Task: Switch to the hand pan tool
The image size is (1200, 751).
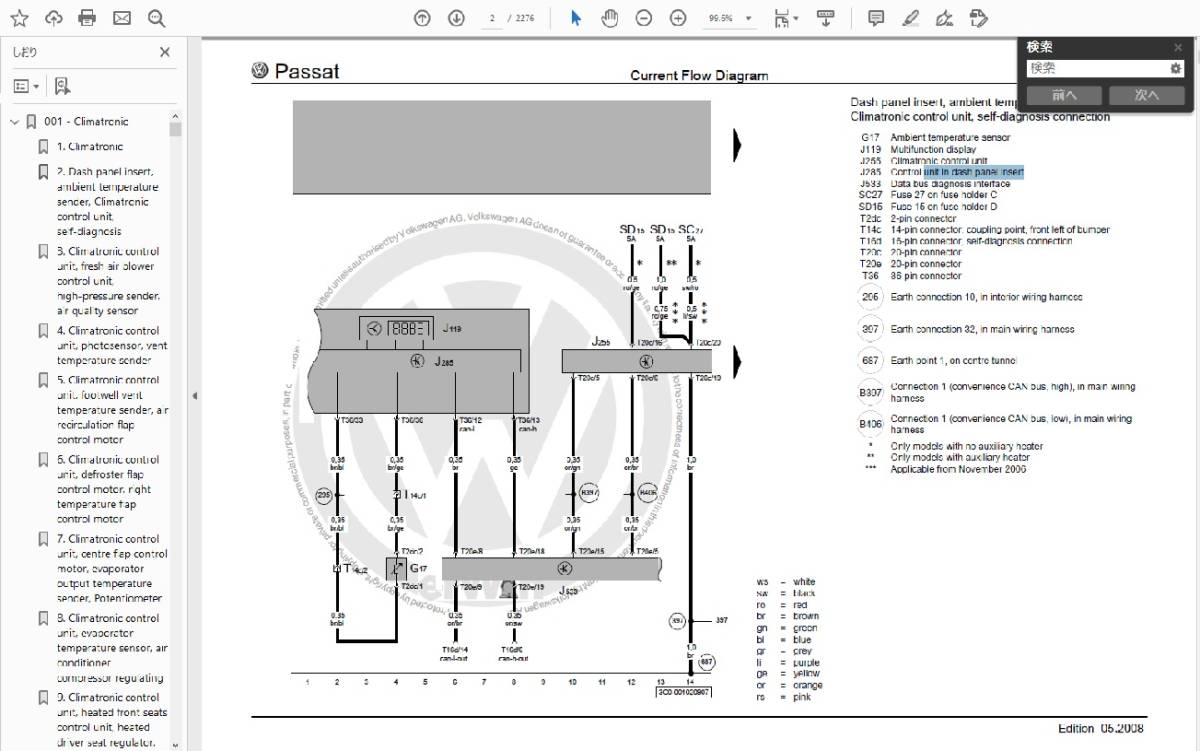Action: pos(610,18)
